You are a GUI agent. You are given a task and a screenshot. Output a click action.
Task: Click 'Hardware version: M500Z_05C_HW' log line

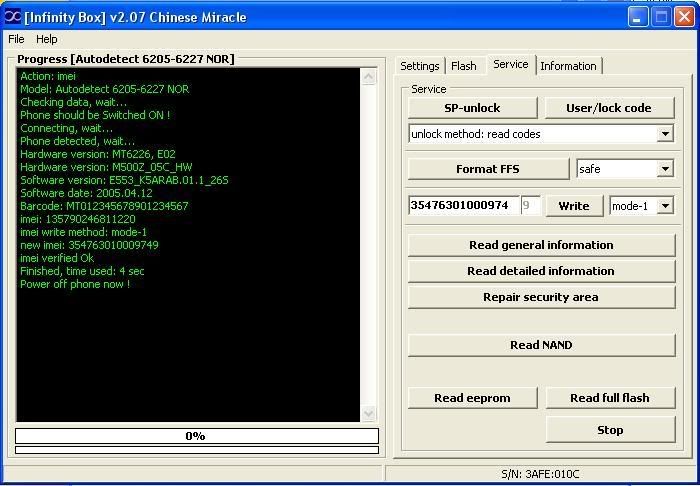pyautogui.click(x=106, y=167)
